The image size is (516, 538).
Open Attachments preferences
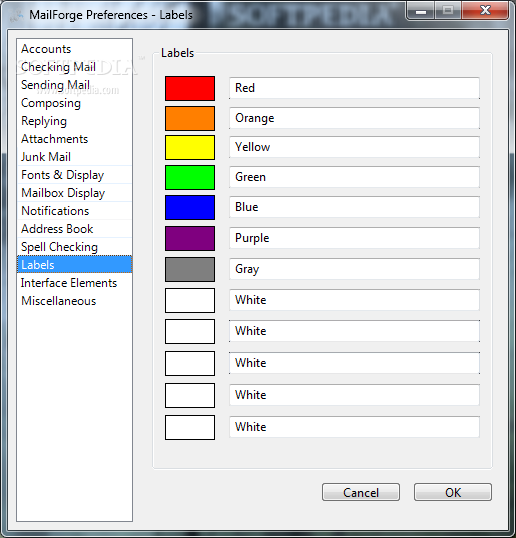click(74, 139)
